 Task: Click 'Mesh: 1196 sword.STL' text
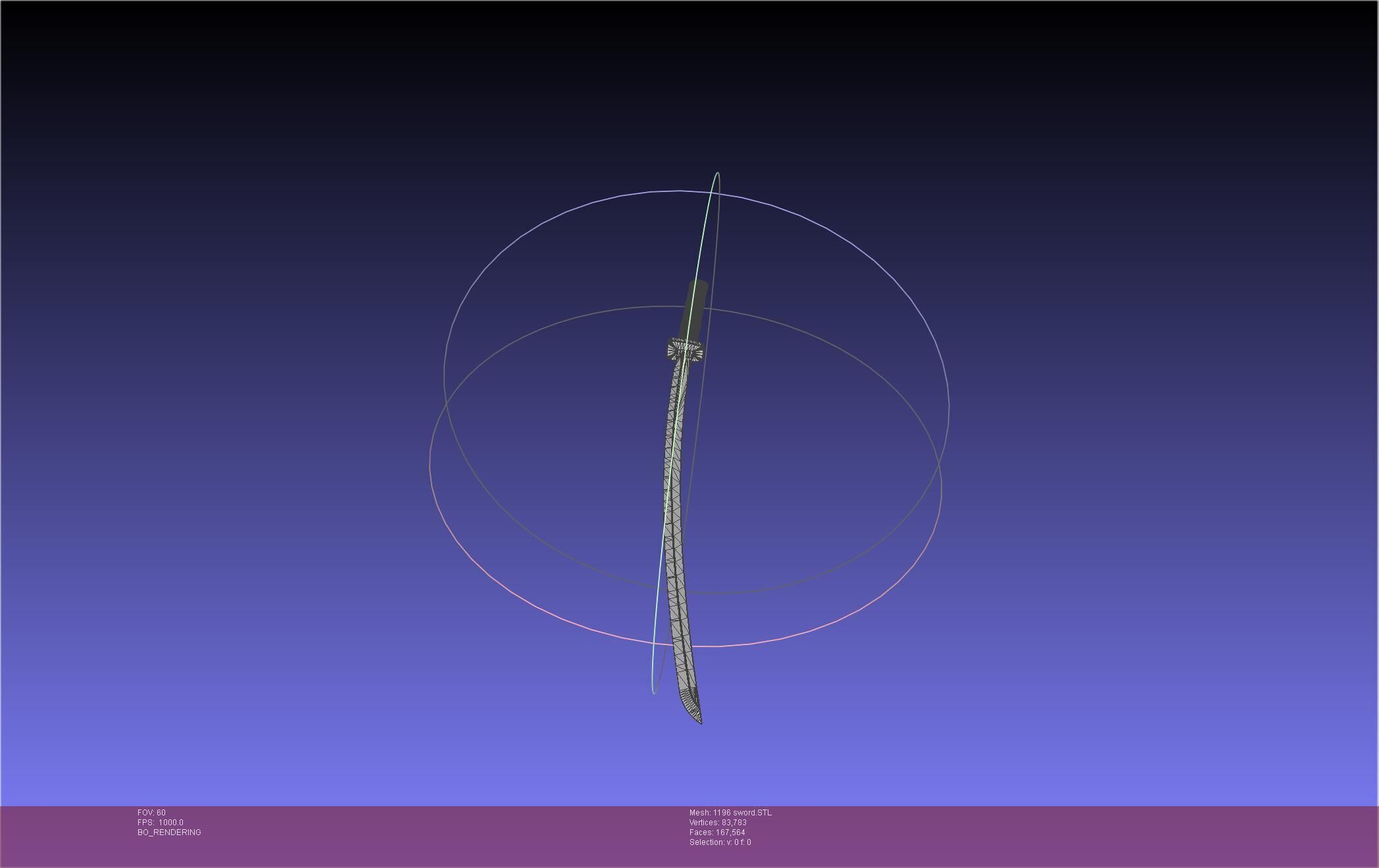[x=730, y=813]
